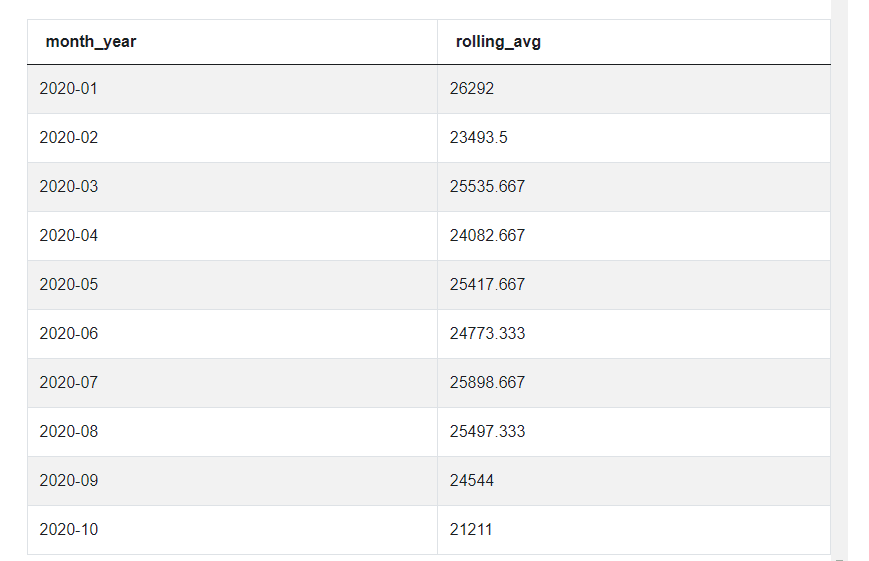Image resolution: width=869 pixels, height=561 pixels.
Task: Click the 25497.333 value
Action: click(487, 431)
